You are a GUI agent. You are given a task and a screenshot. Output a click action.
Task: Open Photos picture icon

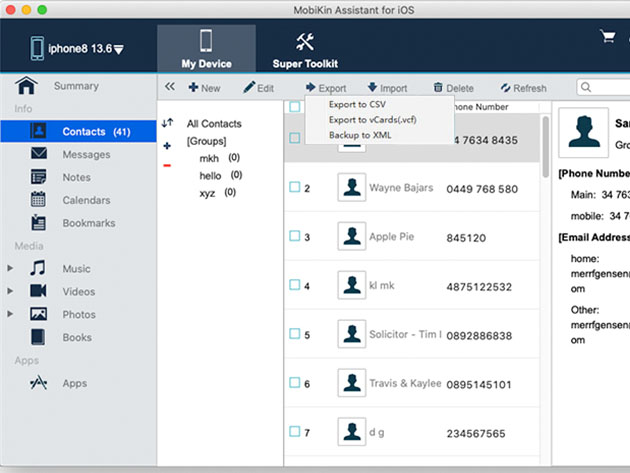tap(39, 314)
